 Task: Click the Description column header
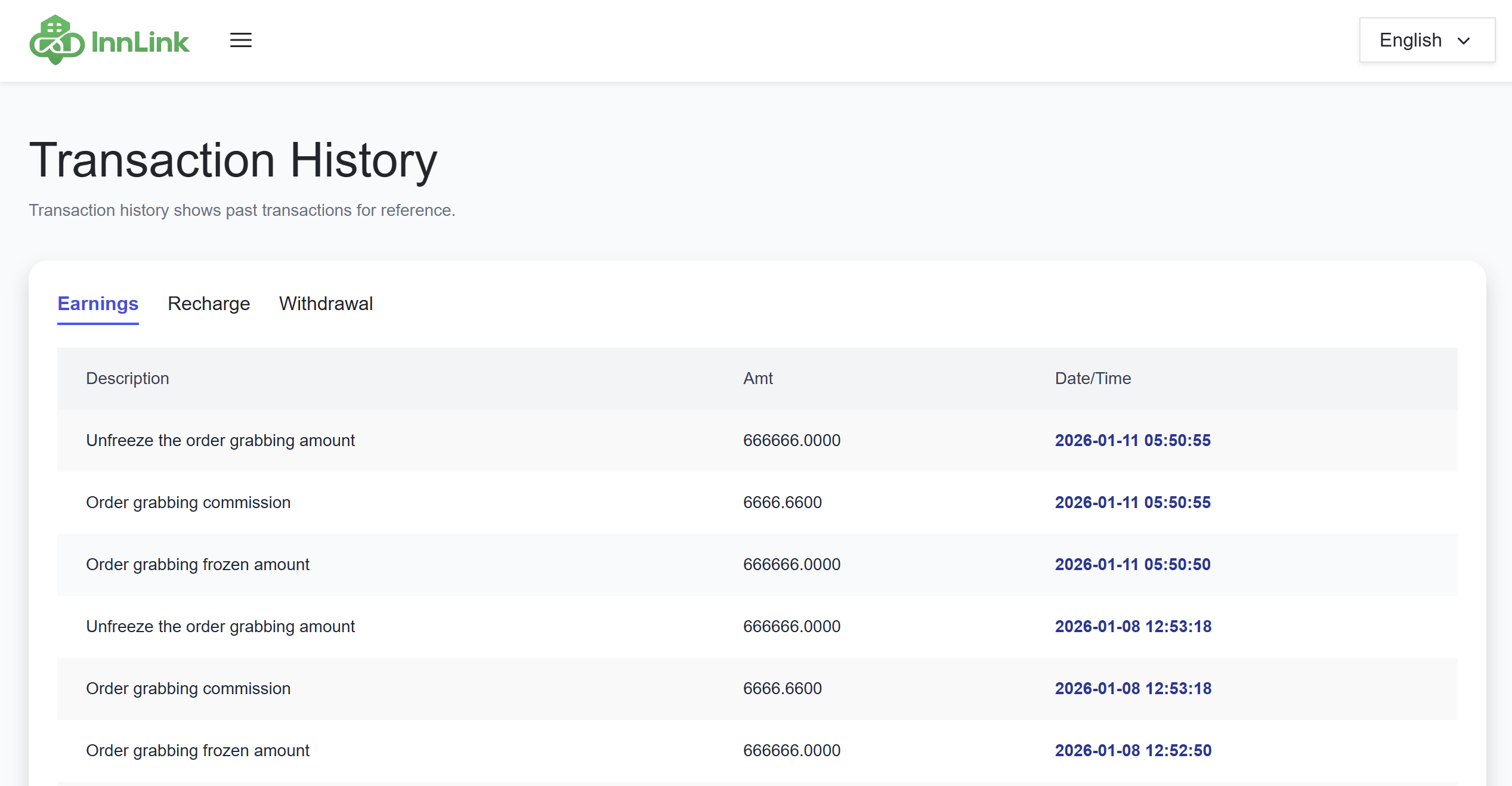coord(128,378)
